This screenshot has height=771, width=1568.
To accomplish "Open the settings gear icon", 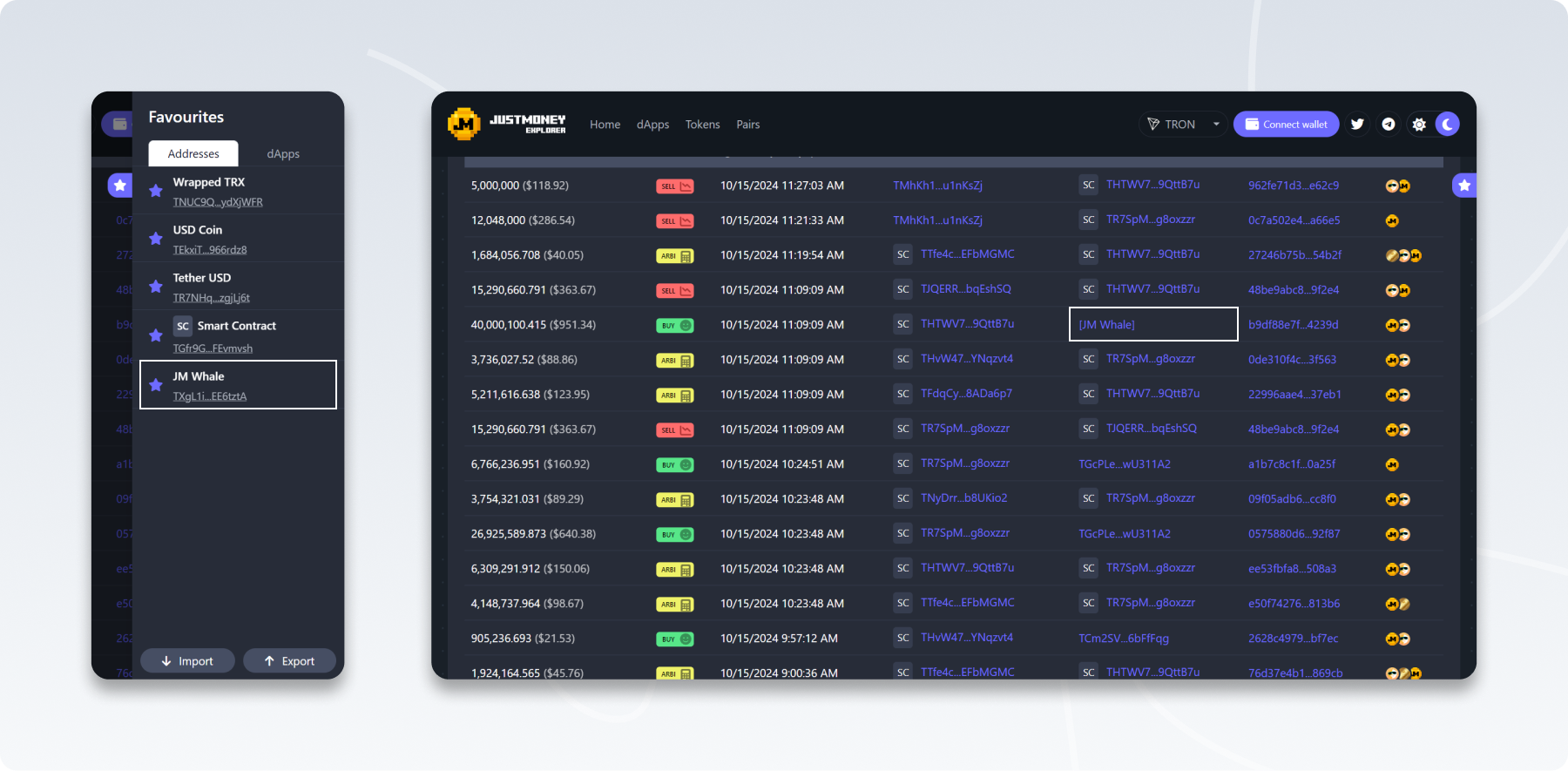I will [x=1419, y=125].
